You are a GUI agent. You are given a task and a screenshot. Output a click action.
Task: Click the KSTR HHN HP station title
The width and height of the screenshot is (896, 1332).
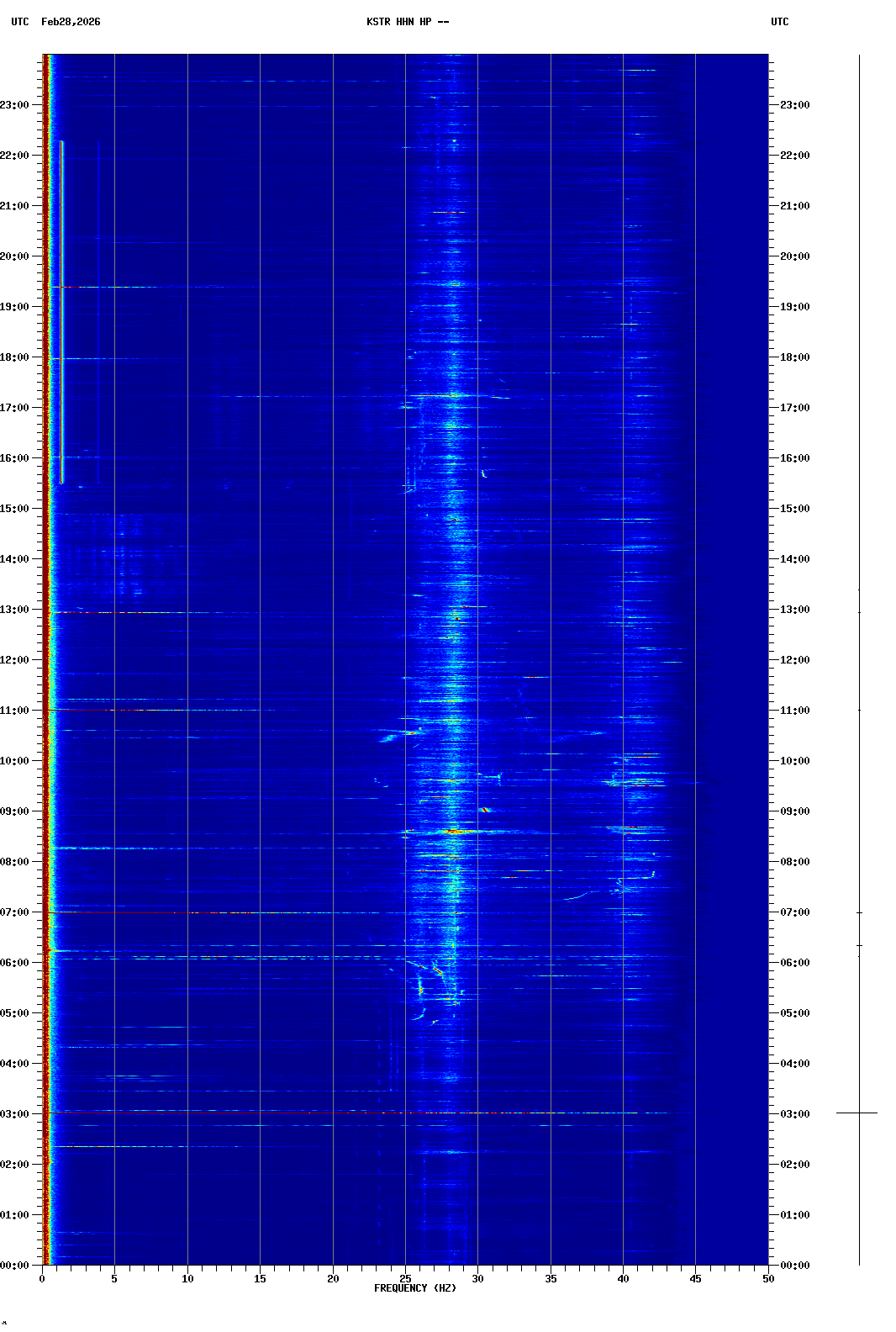click(407, 22)
